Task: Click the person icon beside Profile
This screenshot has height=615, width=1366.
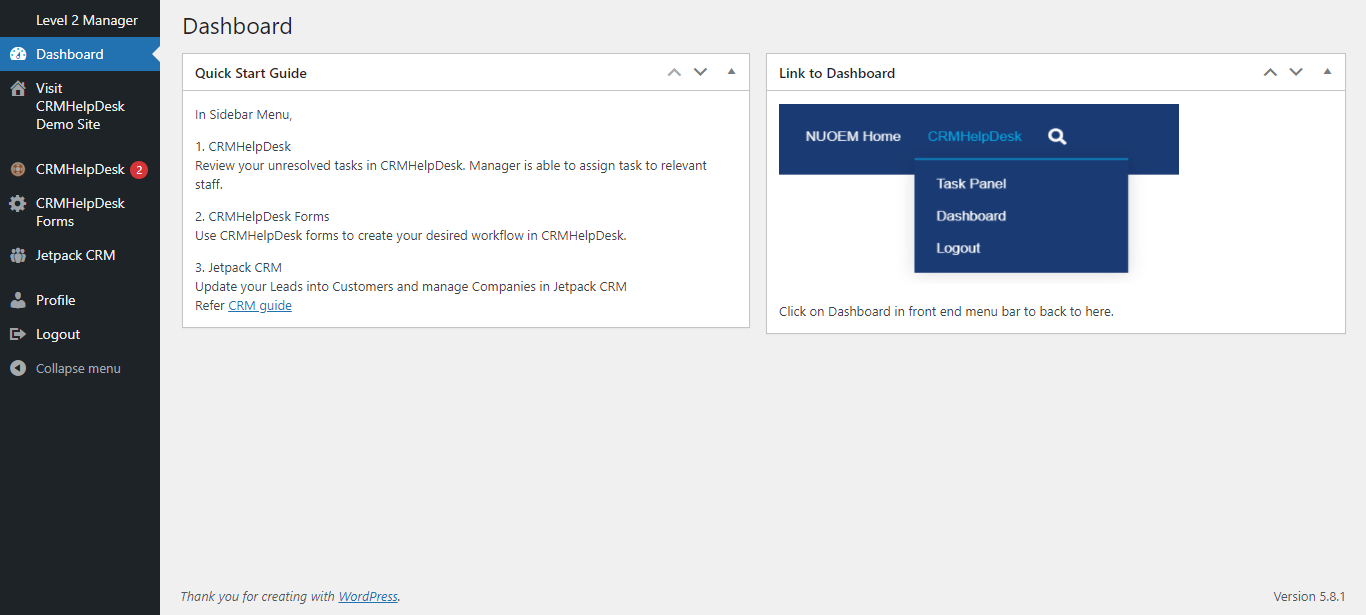Action: (18, 300)
